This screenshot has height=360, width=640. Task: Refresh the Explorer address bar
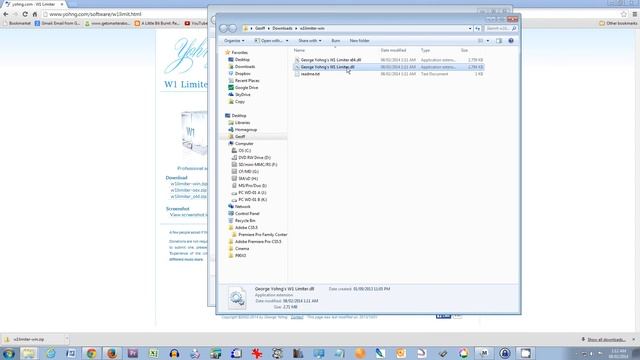(x=478, y=28)
